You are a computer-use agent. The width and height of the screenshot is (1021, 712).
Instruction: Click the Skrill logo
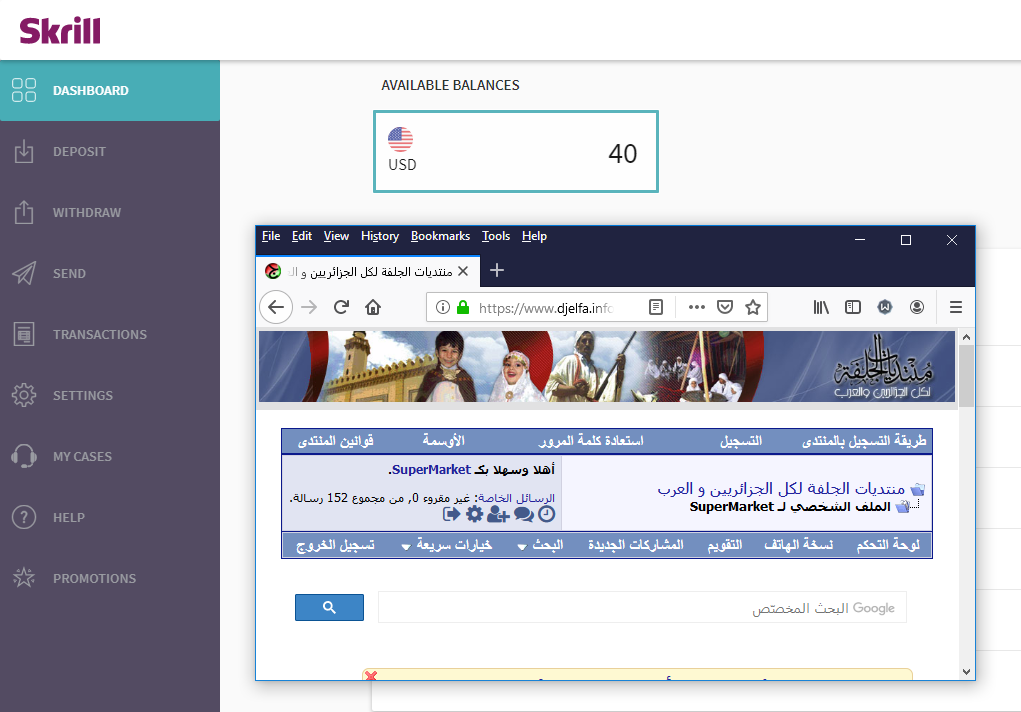tap(60, 31)
